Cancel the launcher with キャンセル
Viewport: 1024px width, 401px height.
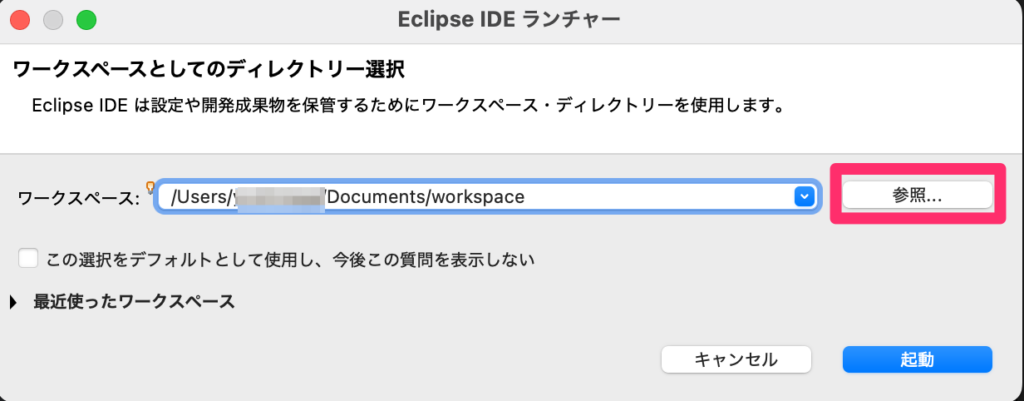(x=736, y=359)
